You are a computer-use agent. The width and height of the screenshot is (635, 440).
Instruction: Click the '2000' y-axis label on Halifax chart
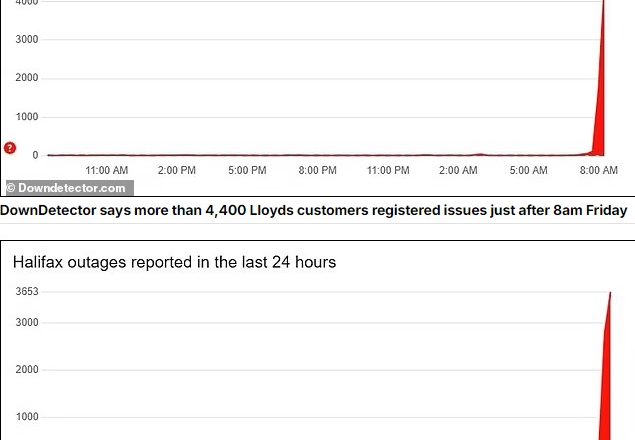(x=27, y=370)
